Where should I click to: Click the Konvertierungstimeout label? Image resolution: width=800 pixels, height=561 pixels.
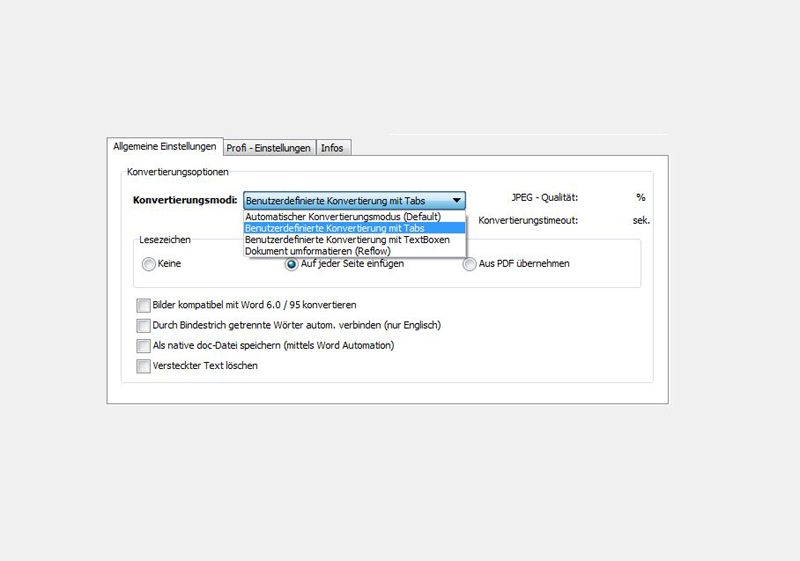(x=528, y=221)
